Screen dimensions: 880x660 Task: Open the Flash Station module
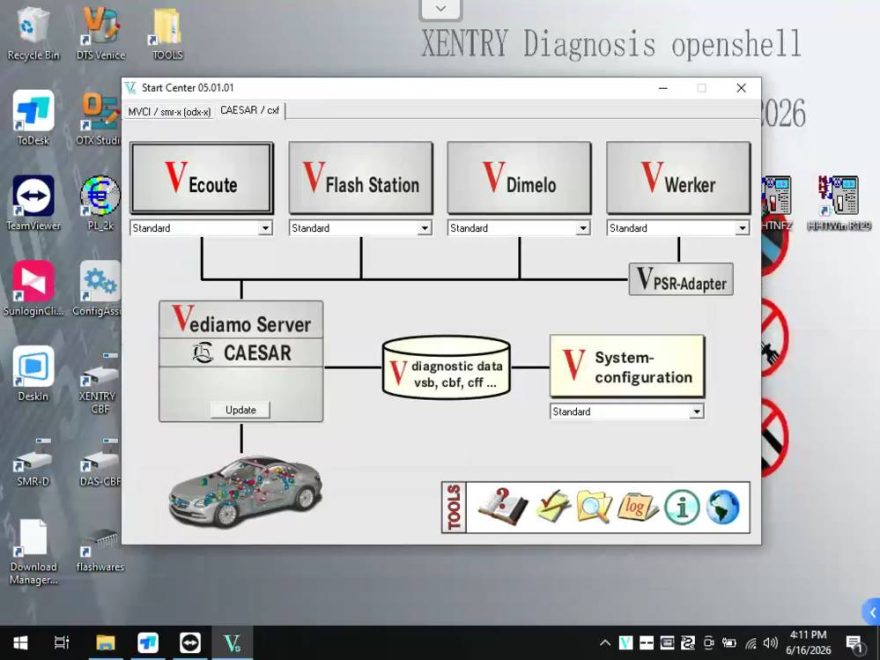pyautogui.click(x=361, y=178)
